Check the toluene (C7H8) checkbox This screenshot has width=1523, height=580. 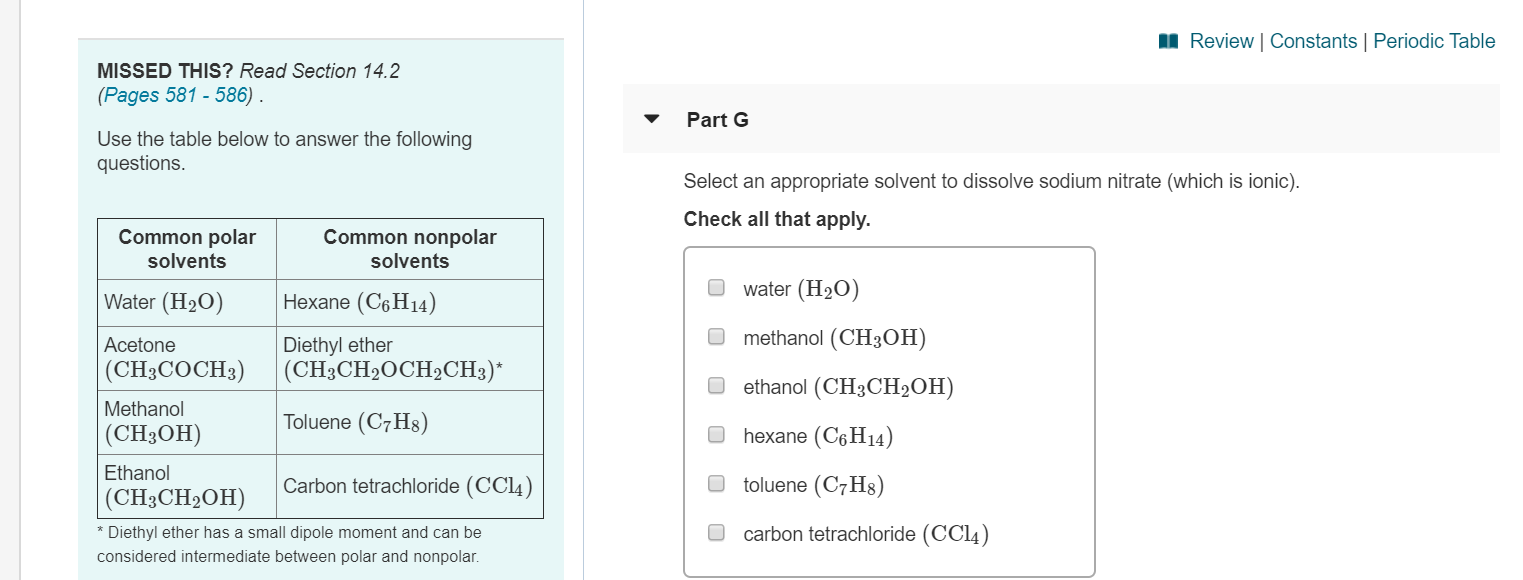pyautogui.click(x=716, y=484)
